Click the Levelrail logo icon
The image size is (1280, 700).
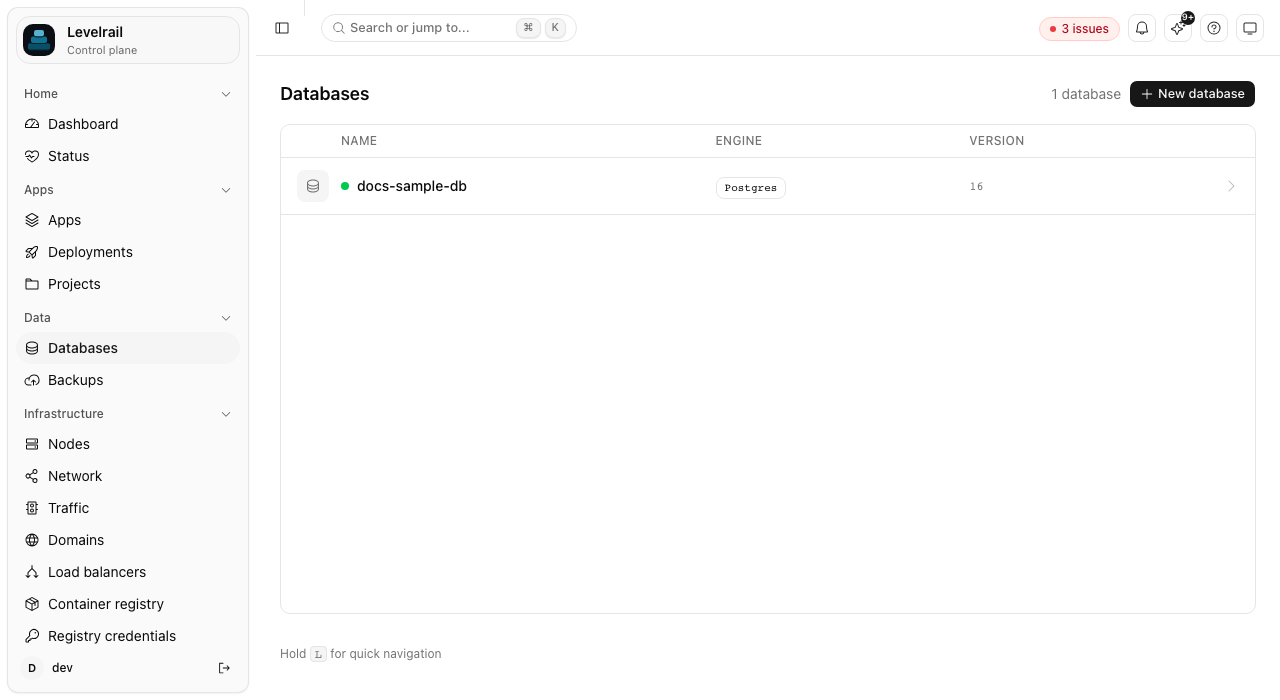coord(39,40)
